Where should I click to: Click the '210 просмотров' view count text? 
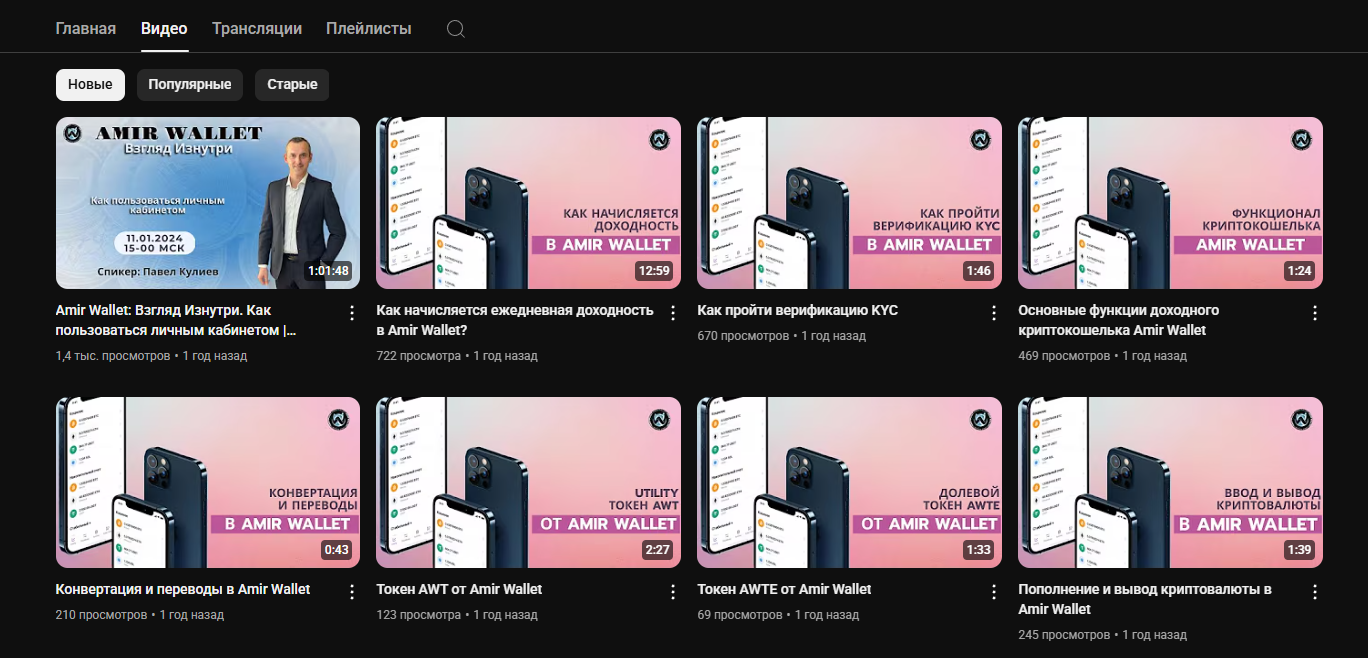101,615
